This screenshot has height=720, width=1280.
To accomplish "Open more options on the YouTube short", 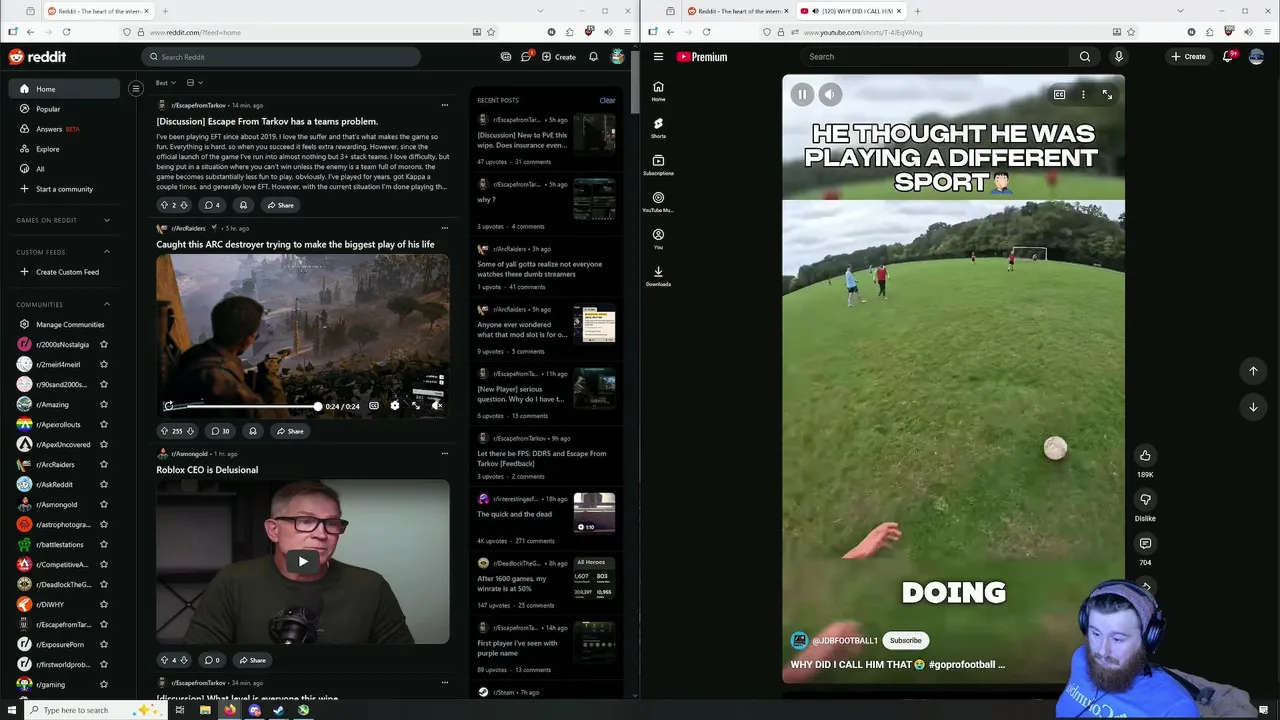I will pos(1083,95).
